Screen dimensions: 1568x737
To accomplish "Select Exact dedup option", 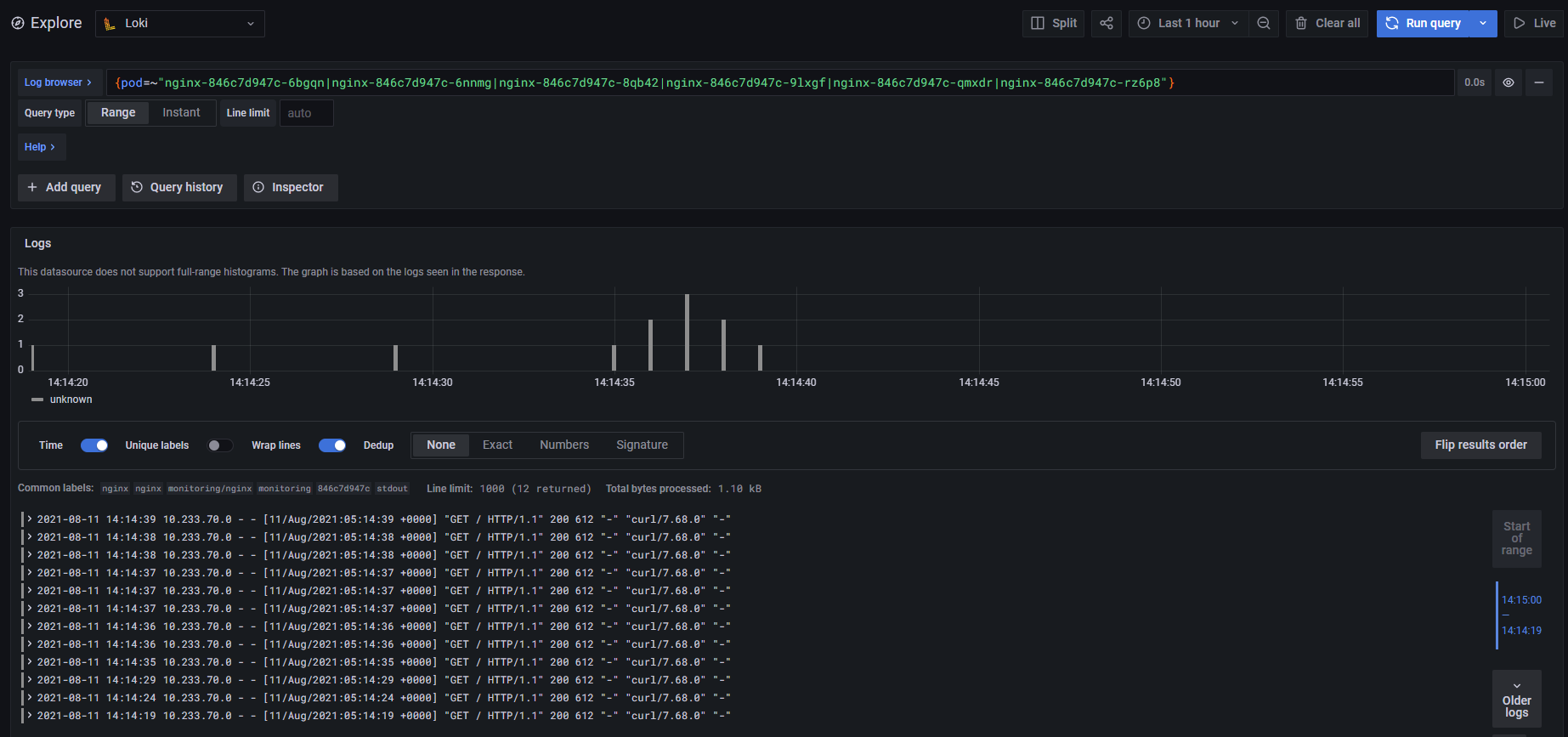I will click(x=497, y=445).
